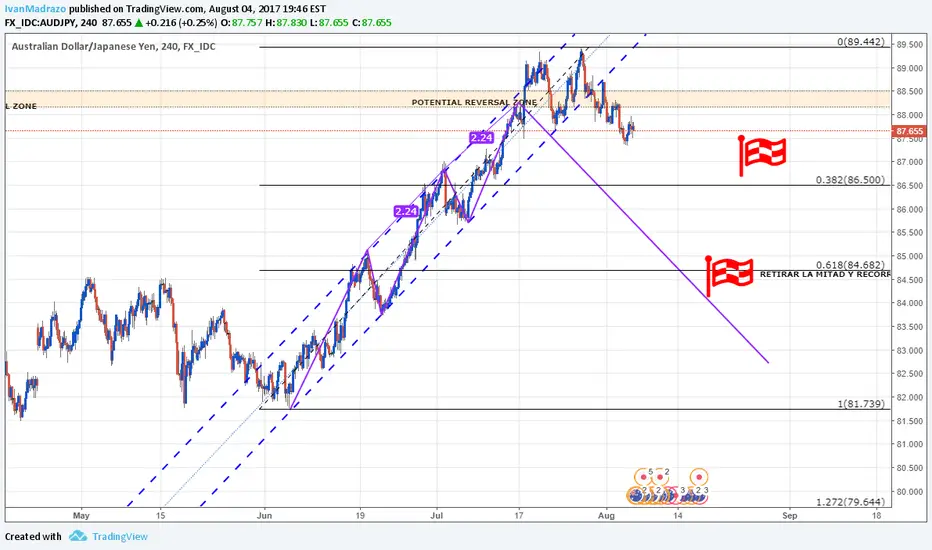Click the Created with caption text
The image size is (932, 550).
tap(33, 536)
